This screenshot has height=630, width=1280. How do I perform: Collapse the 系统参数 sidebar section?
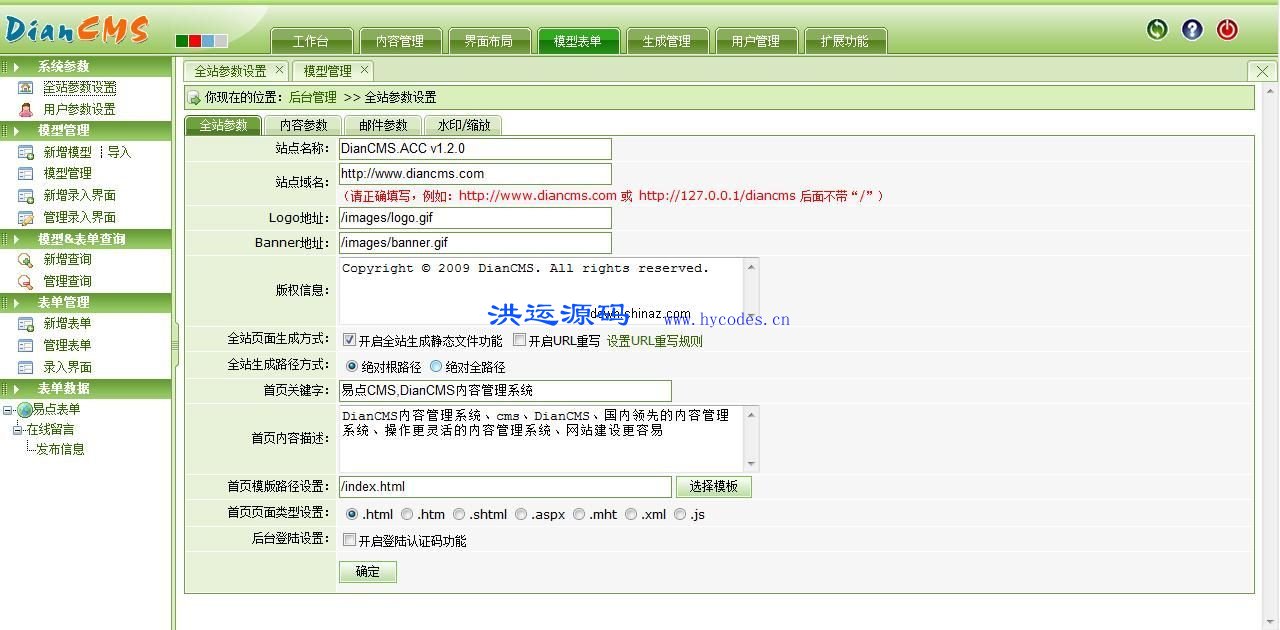[x=86, y=67]
